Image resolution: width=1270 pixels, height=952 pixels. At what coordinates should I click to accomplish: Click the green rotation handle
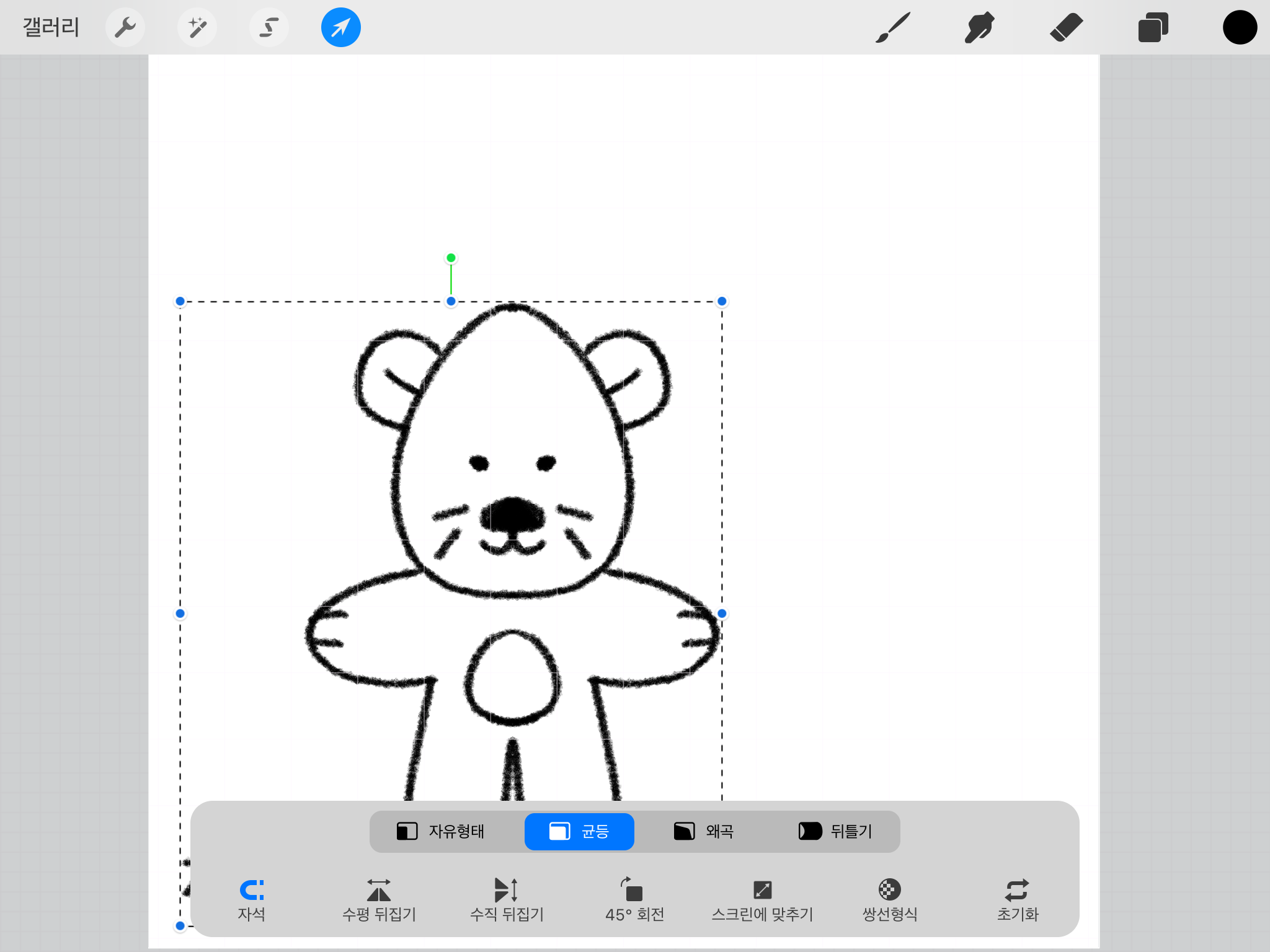[x=451, y=258]
